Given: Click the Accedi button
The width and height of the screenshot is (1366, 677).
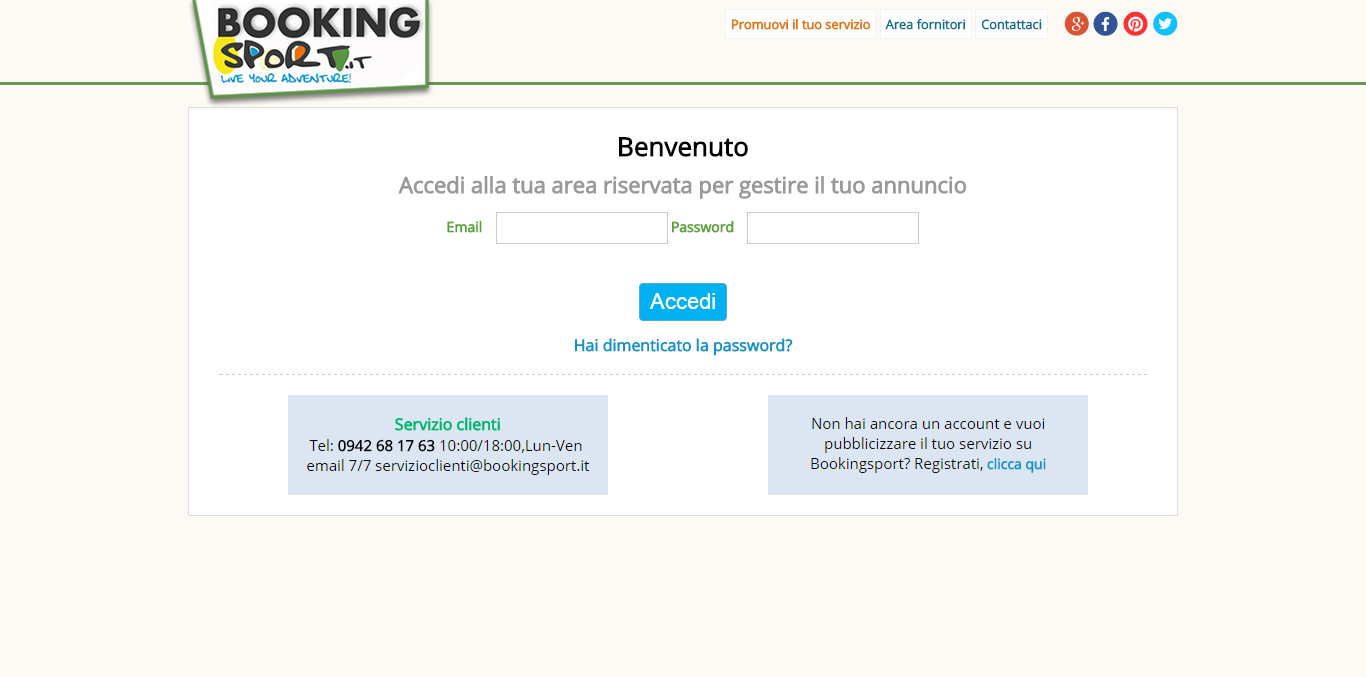Looking at the screenshot, I should point(683,302).
